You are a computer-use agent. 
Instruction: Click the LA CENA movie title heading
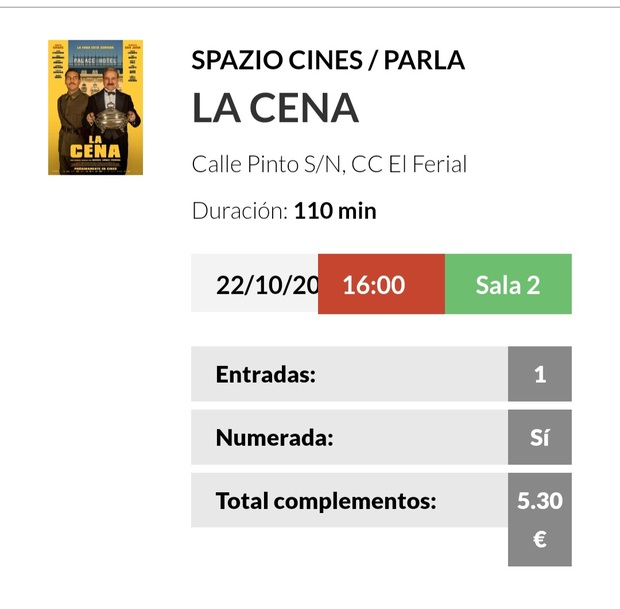coord(275,108)
